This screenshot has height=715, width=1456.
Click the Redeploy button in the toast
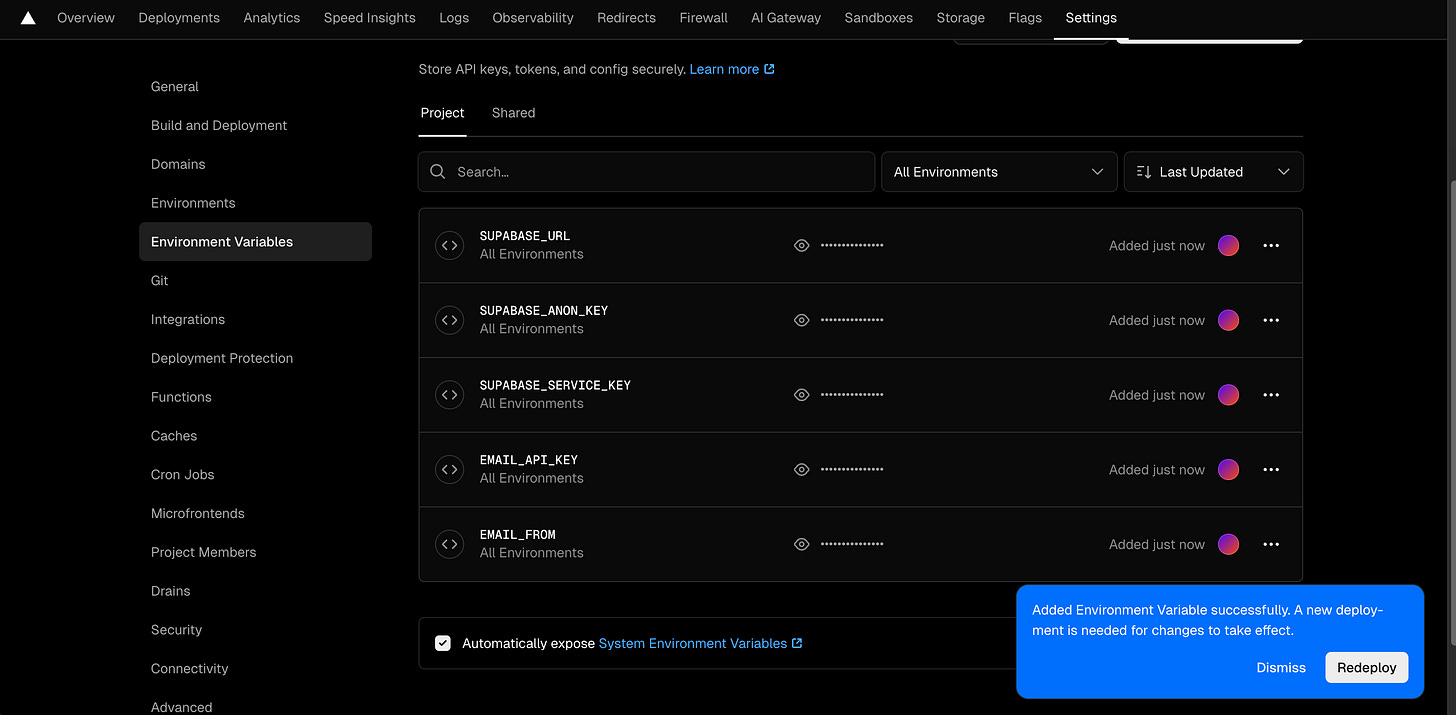1366,667
